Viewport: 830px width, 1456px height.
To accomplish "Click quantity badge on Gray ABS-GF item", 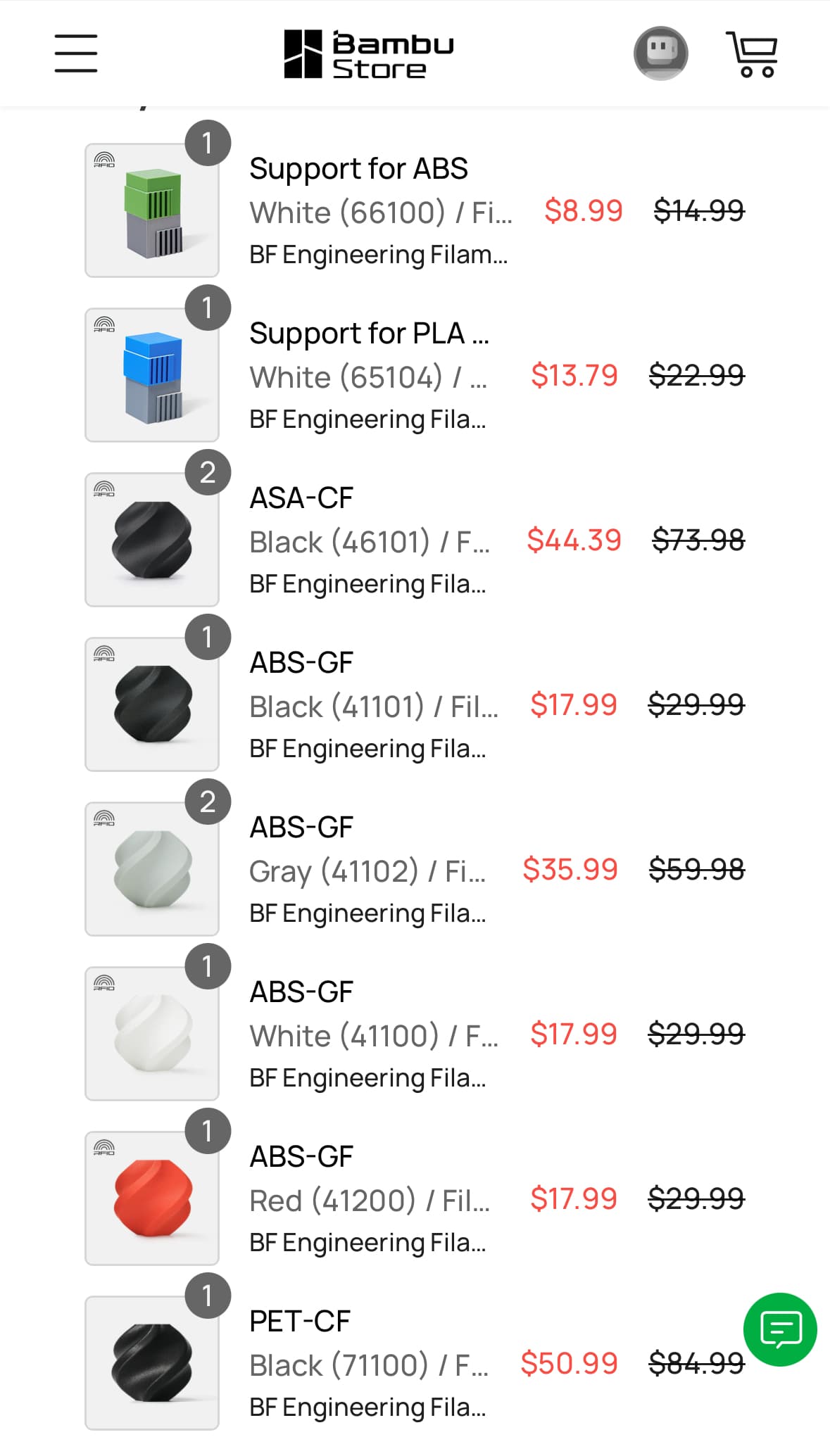I will (x=208, y=802).
